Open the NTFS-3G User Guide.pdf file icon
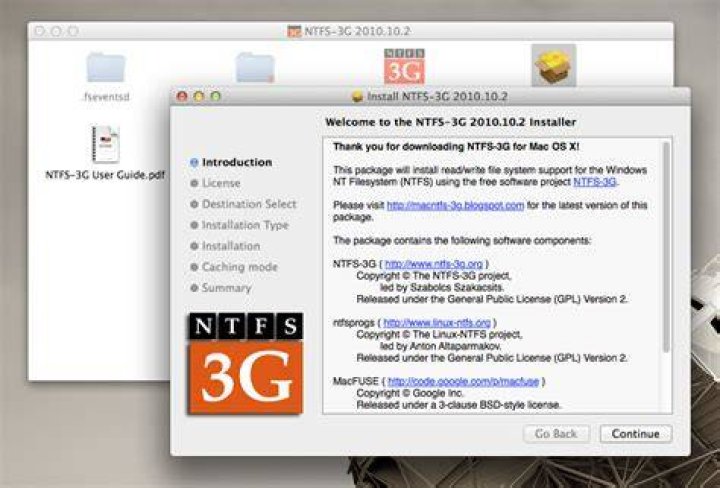 tap(105, 144)
